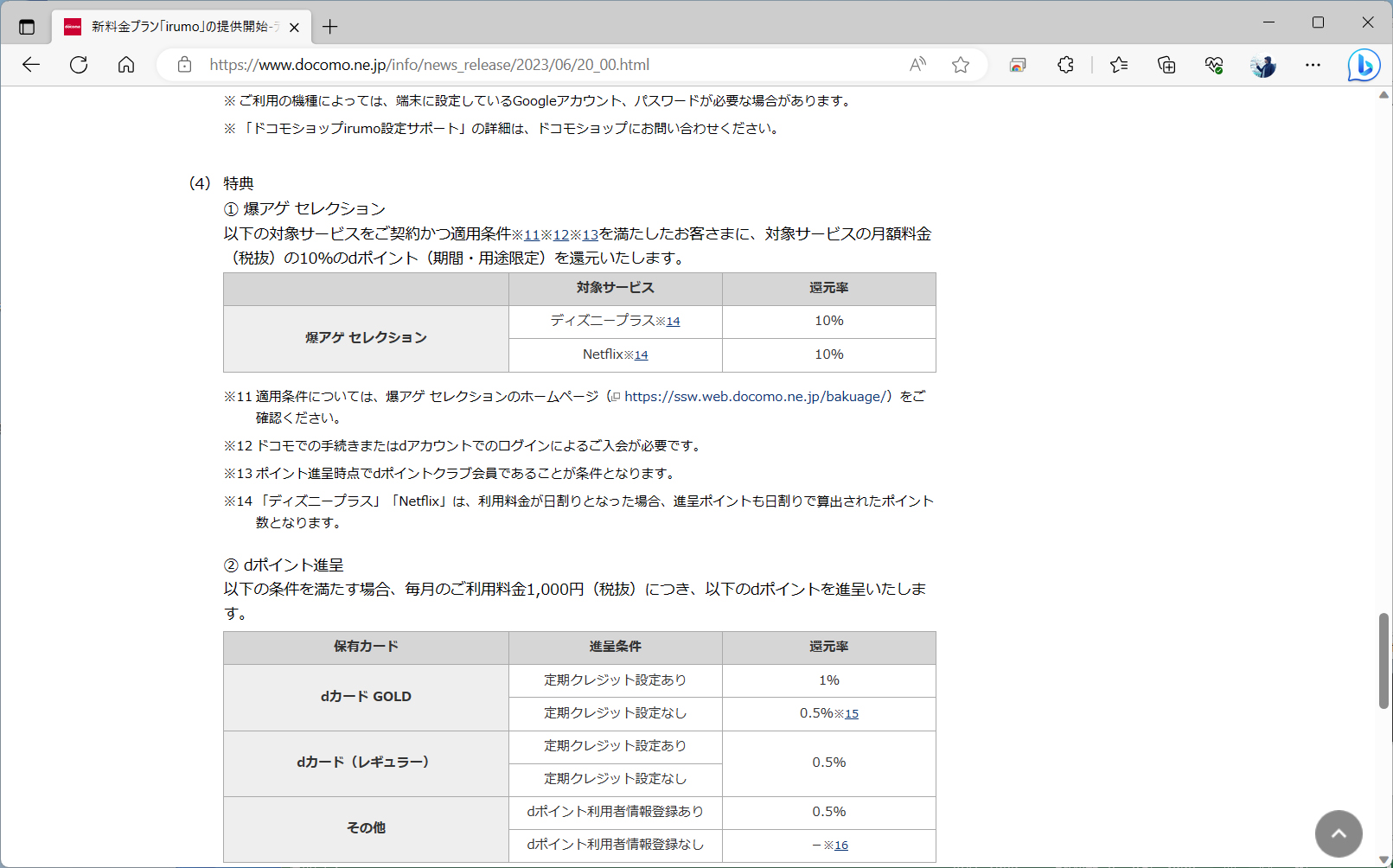Open Browser essentials heart icon

pyautogui.click(x=1213, y=64)
